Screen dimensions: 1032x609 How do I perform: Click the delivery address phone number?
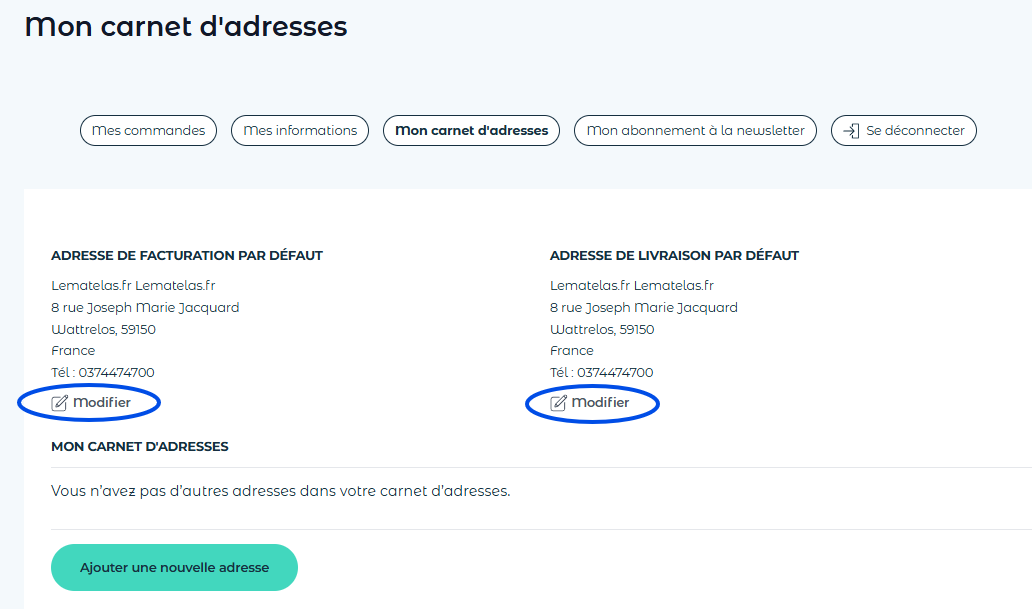615,373
